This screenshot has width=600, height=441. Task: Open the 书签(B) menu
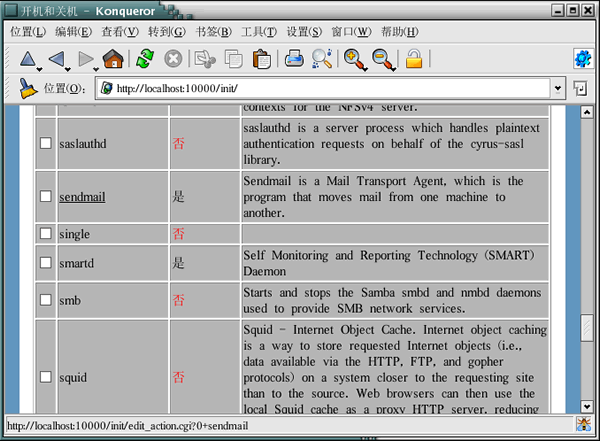click(x=214, y=32)
